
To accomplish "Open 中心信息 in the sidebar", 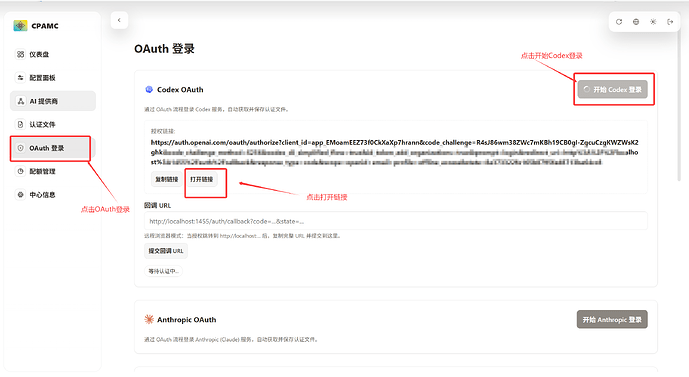I will point(53,195).
